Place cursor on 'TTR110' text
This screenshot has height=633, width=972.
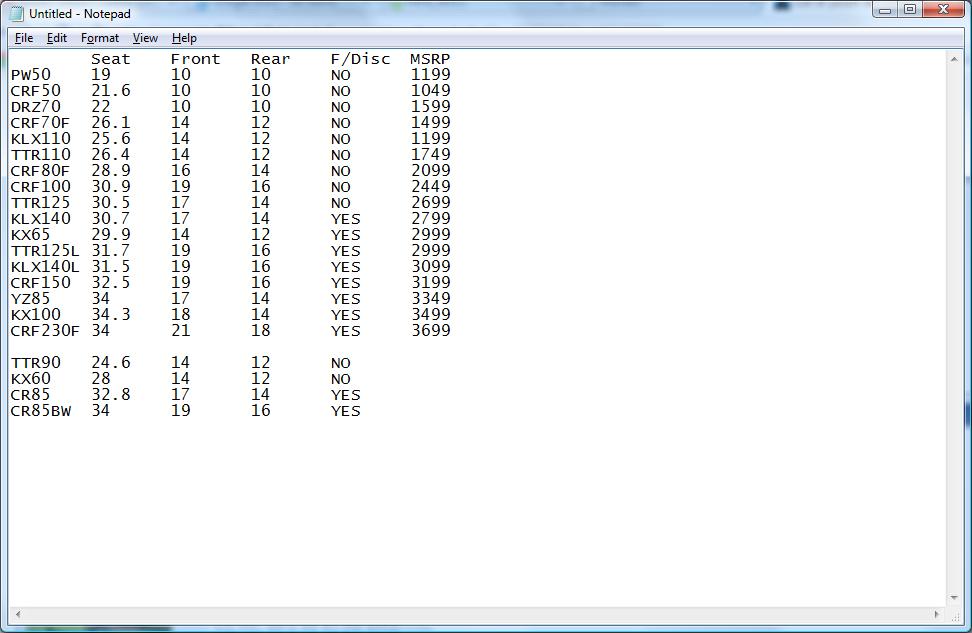point(40,155)
